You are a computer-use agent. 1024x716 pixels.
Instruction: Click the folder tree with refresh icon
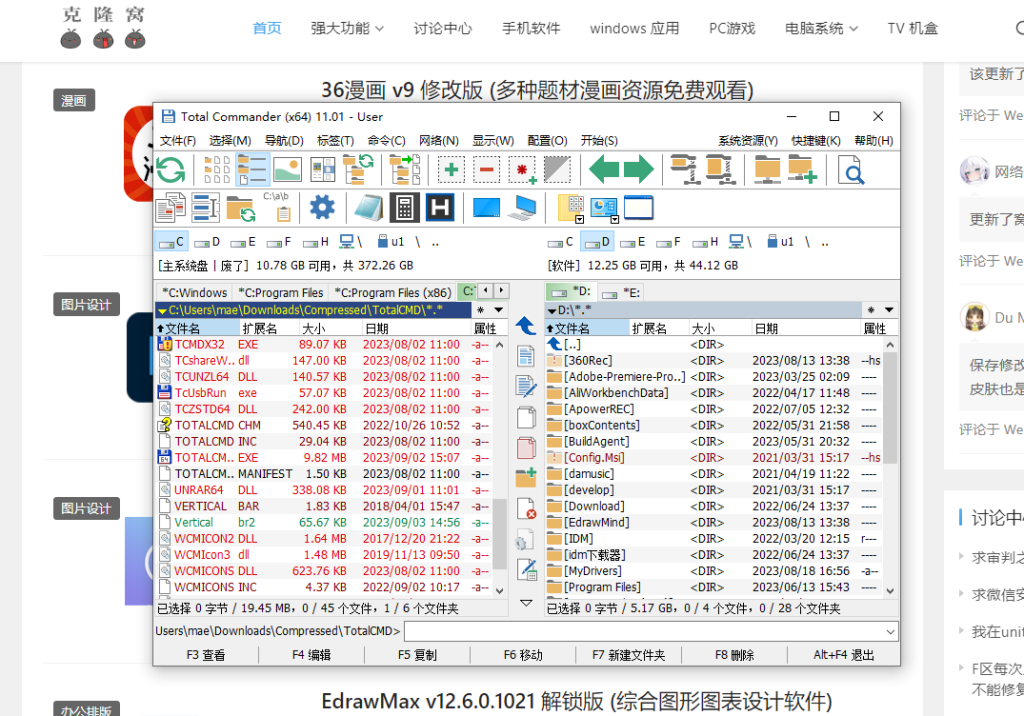(358, 170)
